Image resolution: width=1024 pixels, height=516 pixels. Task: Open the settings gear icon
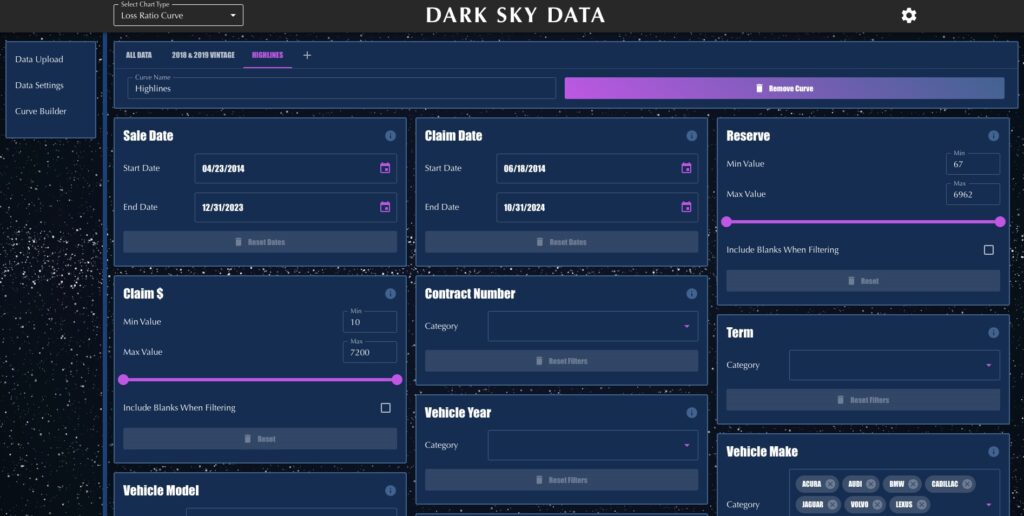[x=908, y=15]
